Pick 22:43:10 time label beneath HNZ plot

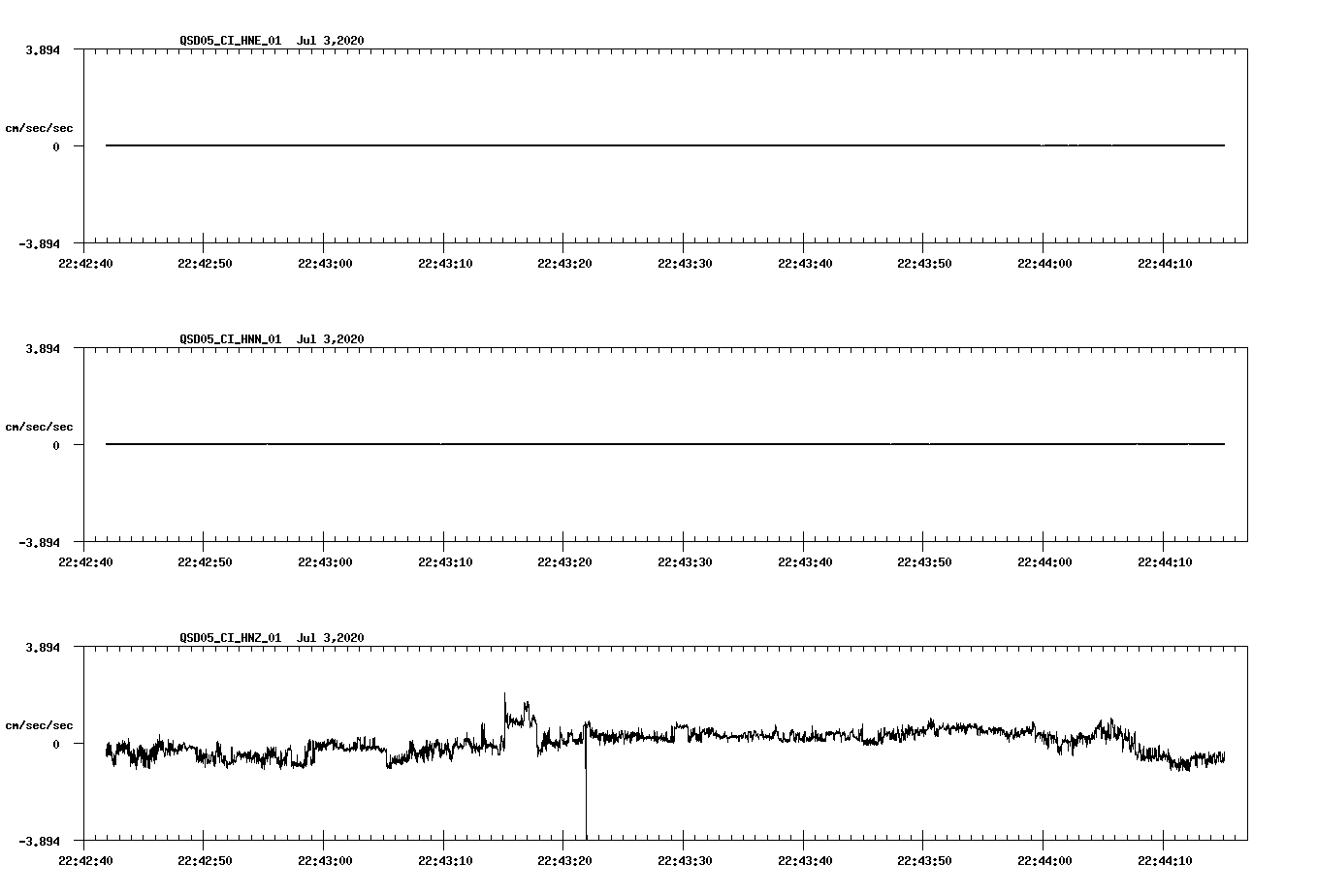coord(445,860)
